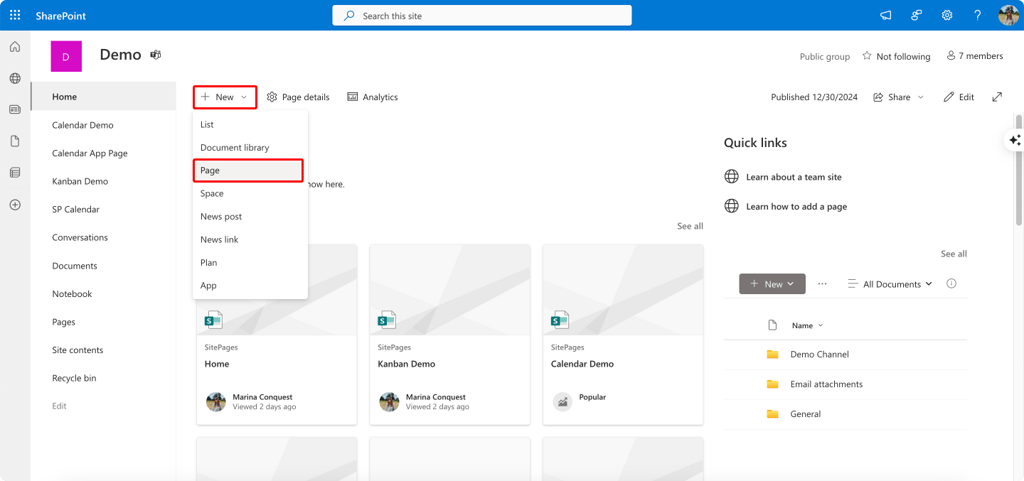Open the documents info pane icon
The image size is (1024, 481).
pyautogui.click(x=952, y=283)
